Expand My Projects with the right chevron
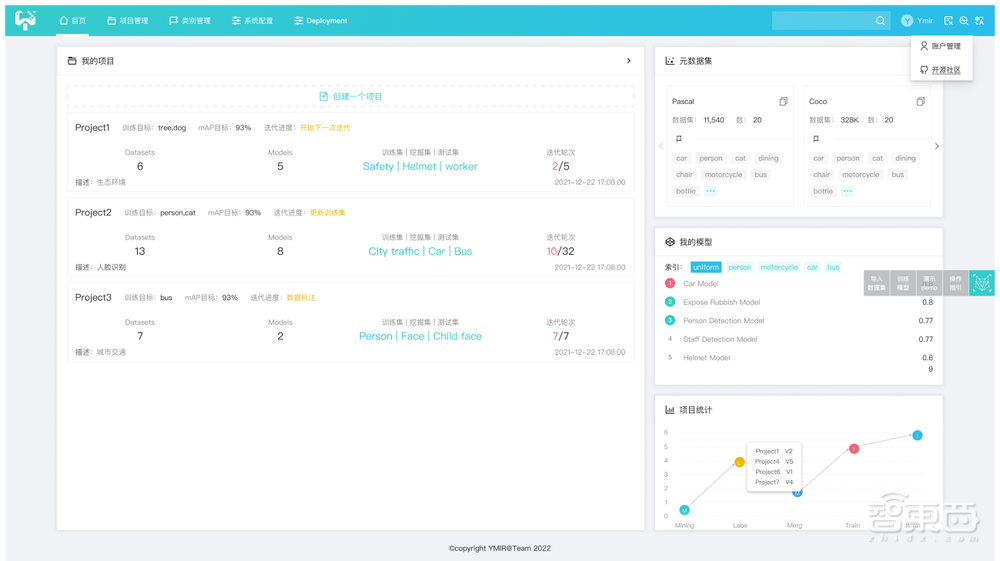 point(629,61)
